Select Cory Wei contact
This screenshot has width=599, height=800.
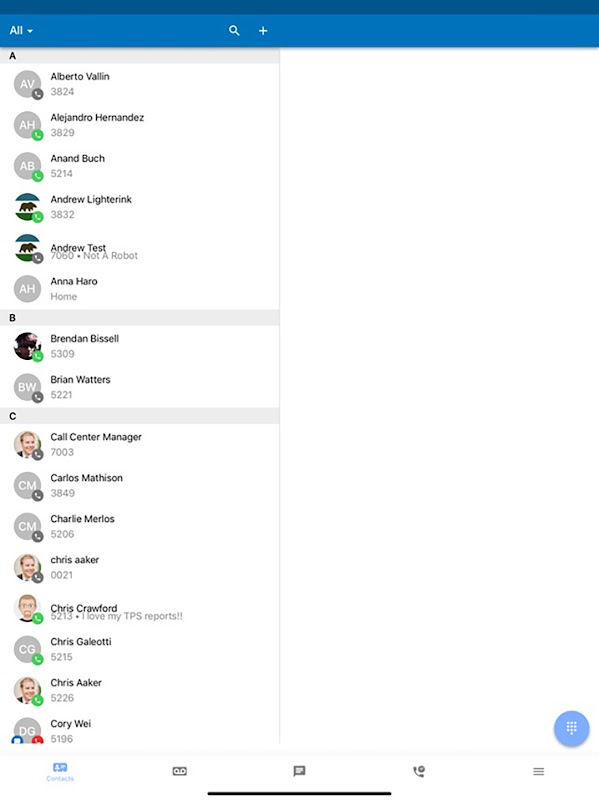tap(139, 729)
